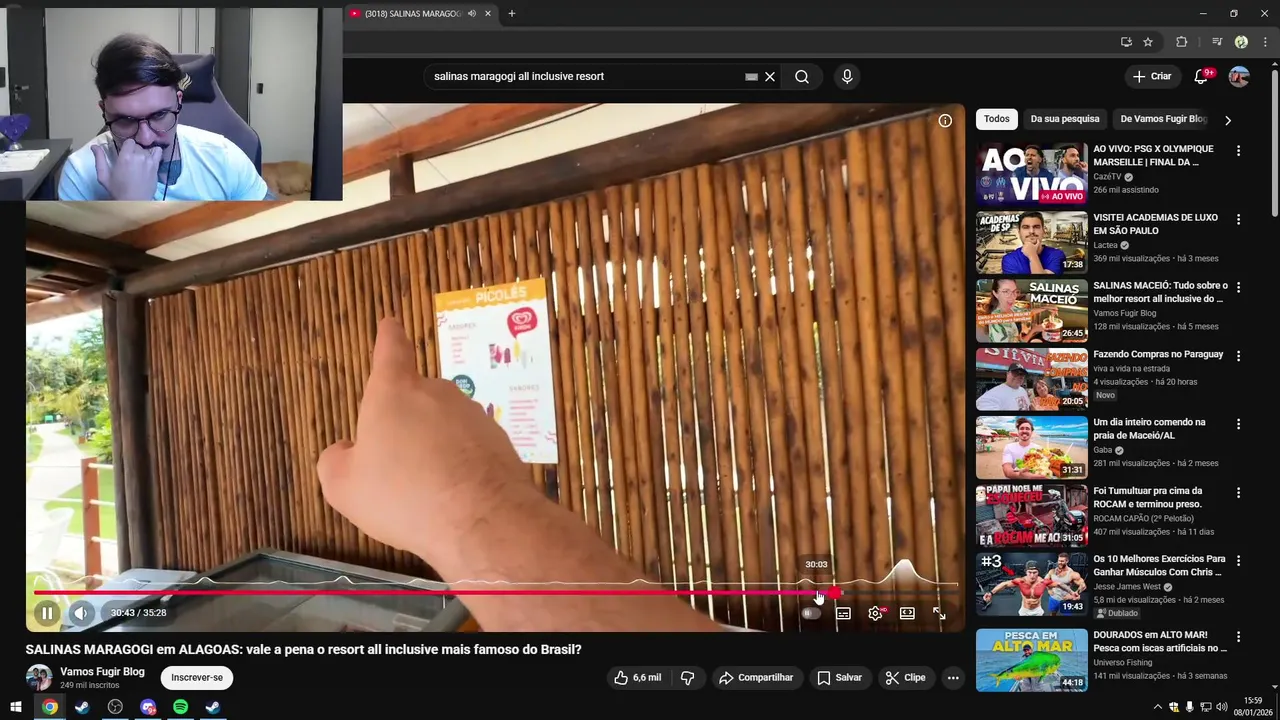The height and width of the screenshot is (720, 1280).
Task: Open options for Dourados em Alto Mar
Action: [1238, 637]
